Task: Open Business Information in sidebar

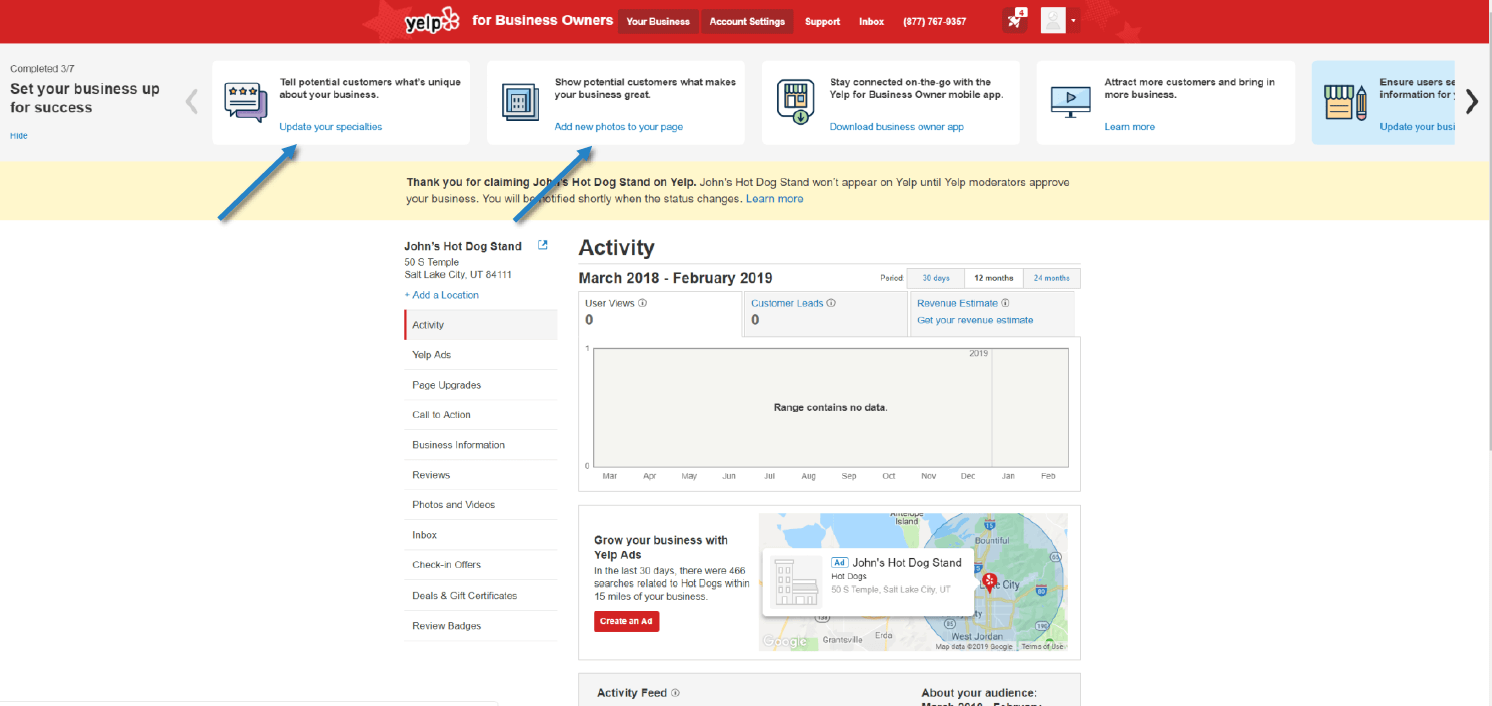Action: point(481,445)
